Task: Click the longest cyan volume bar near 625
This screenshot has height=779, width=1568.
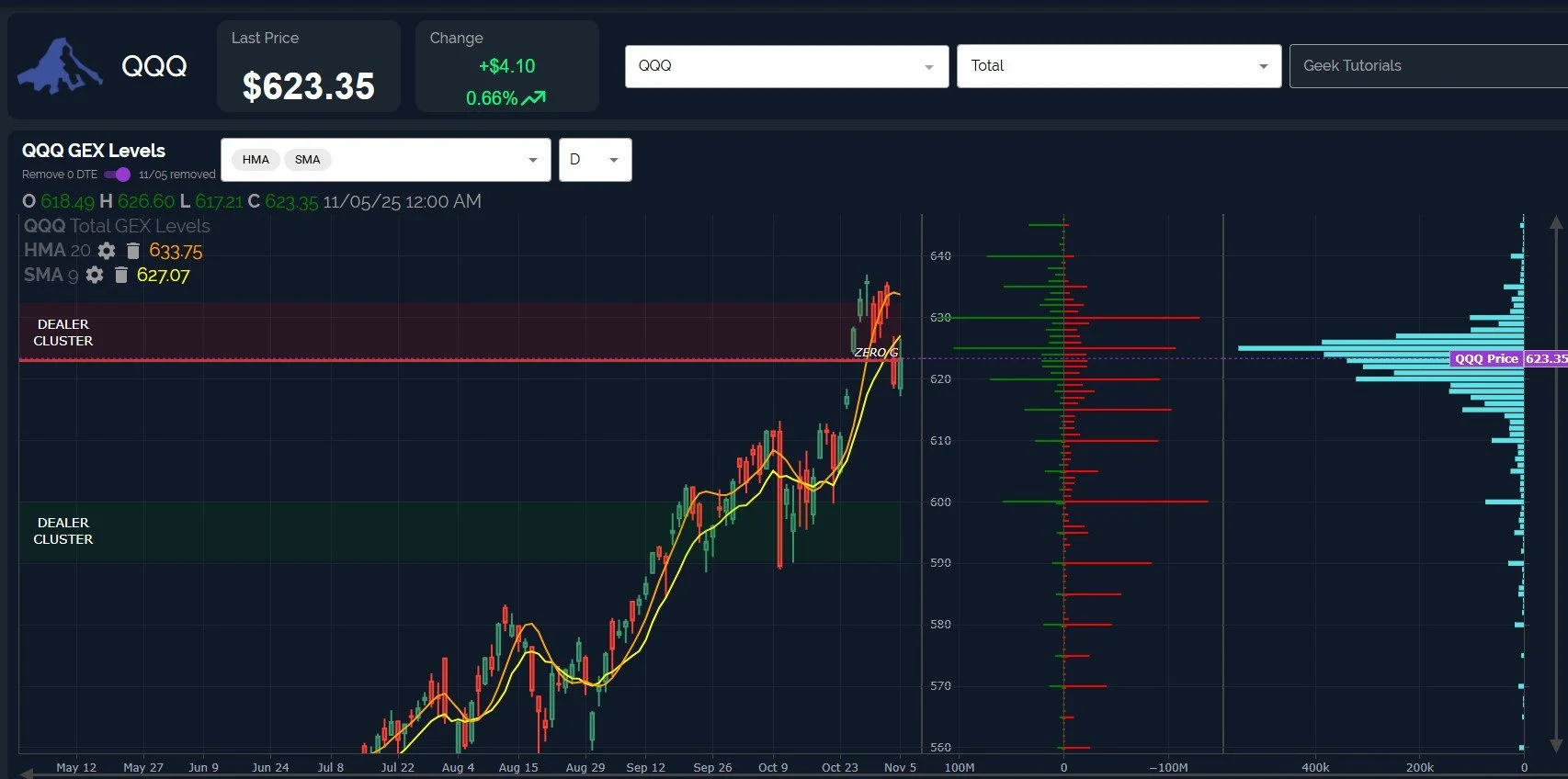Action: pyautogui.click(x=1381, y=348)
